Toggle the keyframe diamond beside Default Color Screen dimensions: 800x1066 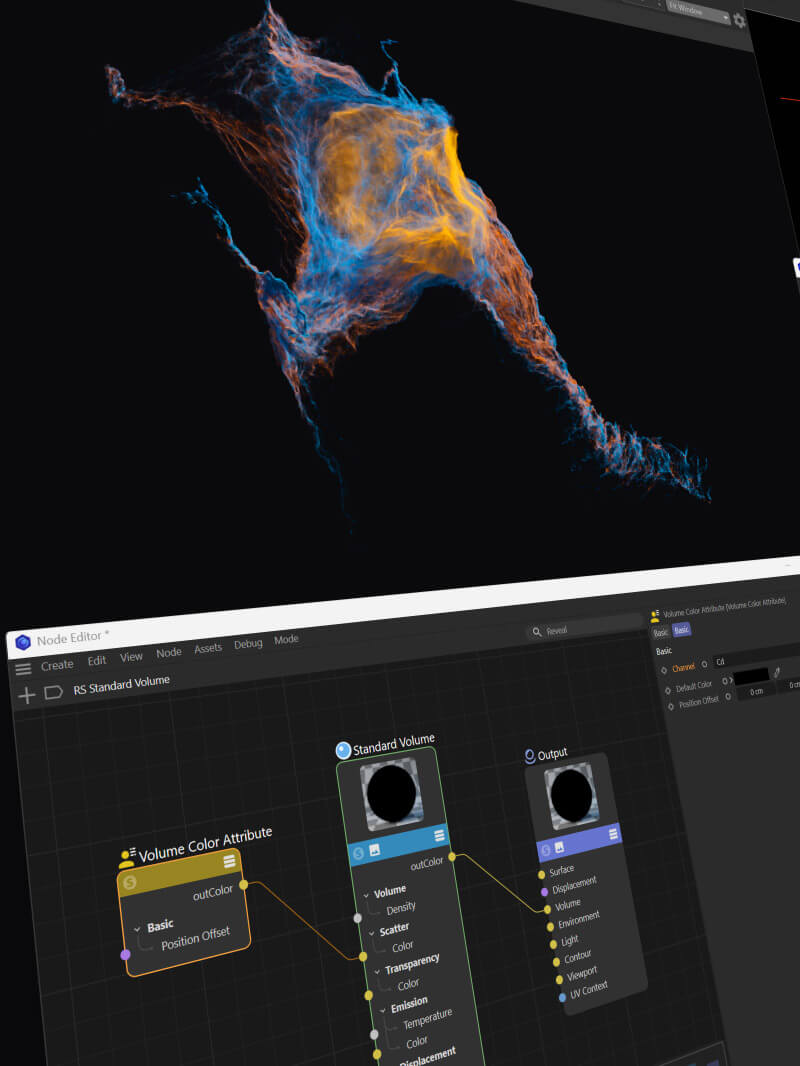coord(667,690)
